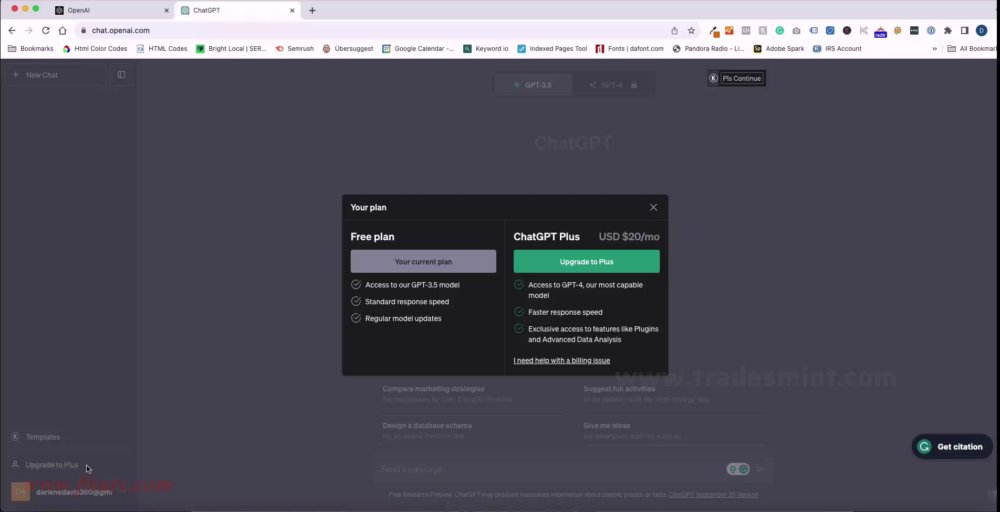Go forward using browser forward arrow

click(29, 31)
